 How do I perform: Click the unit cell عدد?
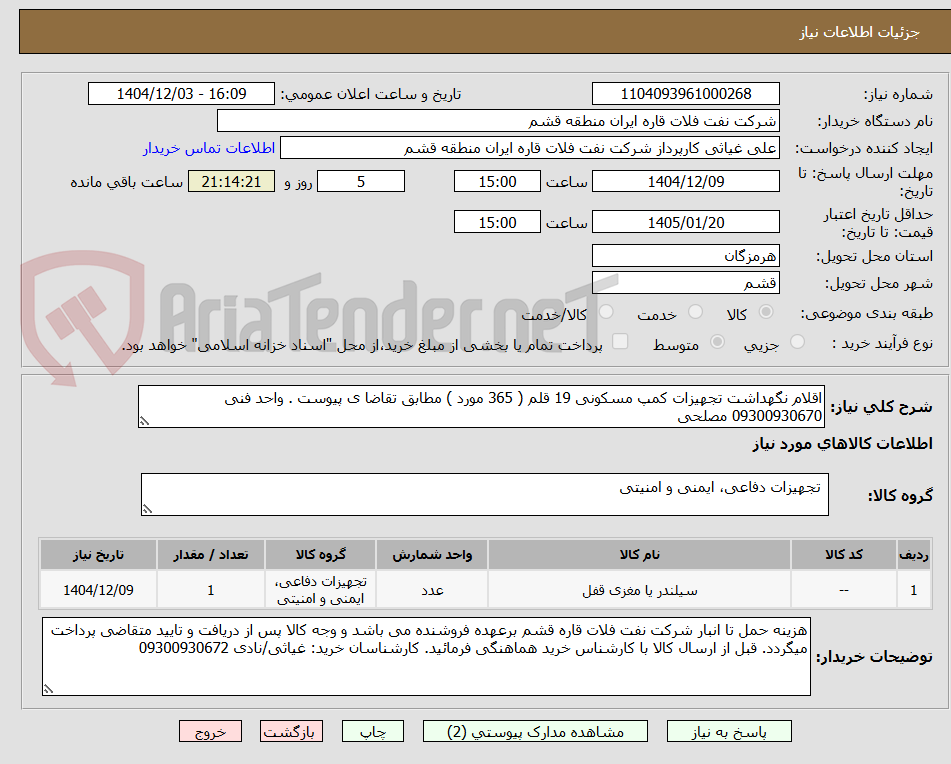click(432, 590)
